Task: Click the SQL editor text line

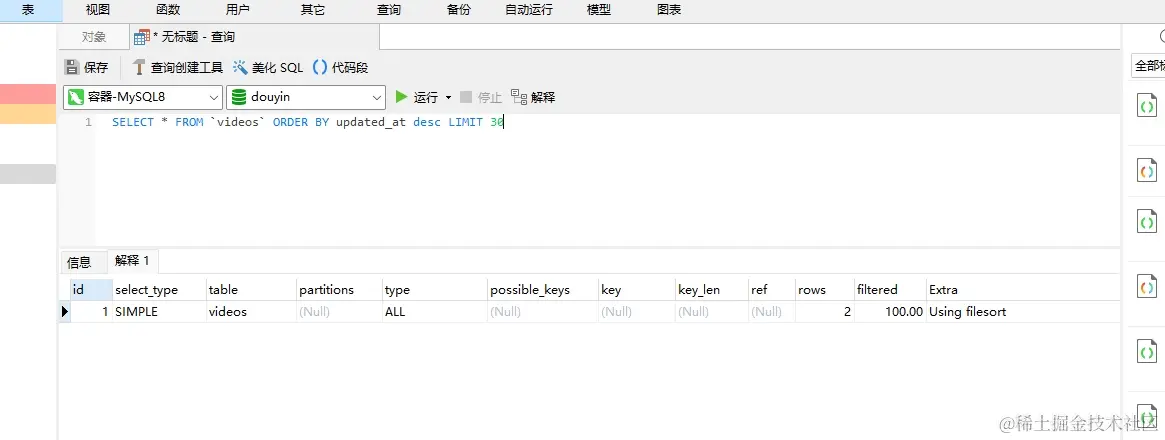Action: click(x=308, y=123)
